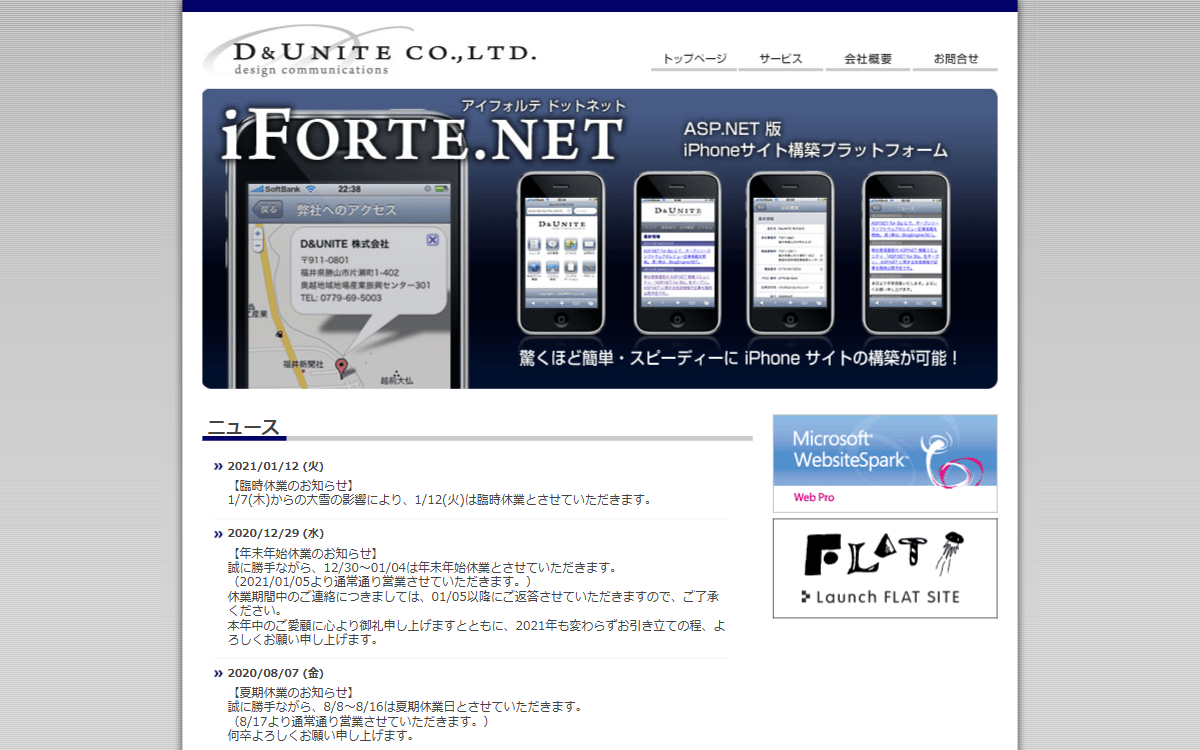This screenshot has width=1200, height=750.
Task: Click the 【夏期休業のお知らせ】 headline
Action: (291, 692)
